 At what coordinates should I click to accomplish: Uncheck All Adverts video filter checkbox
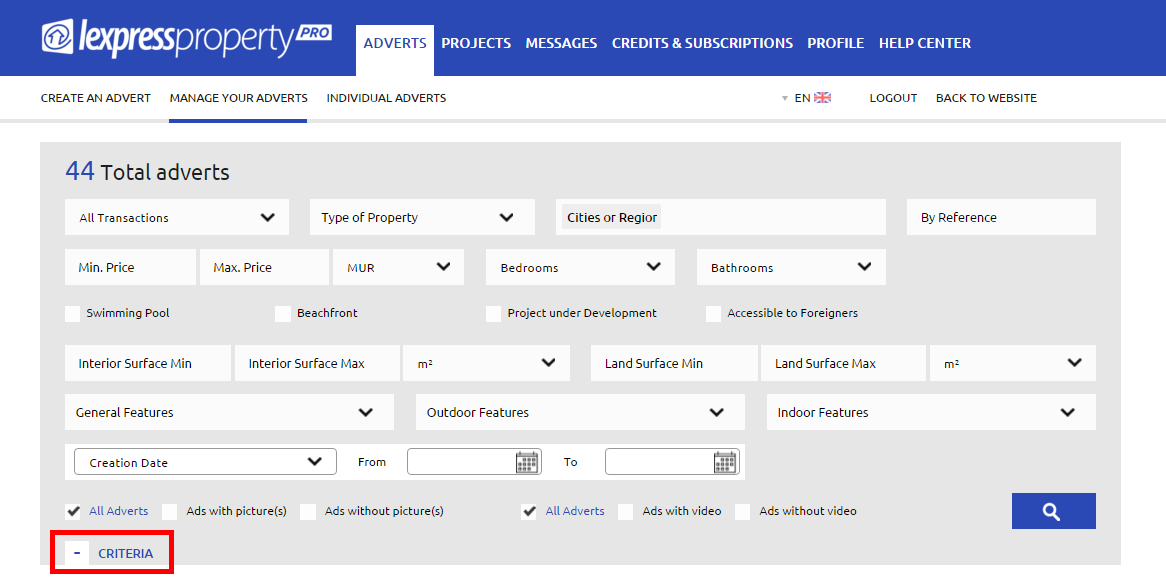(529, 511)
